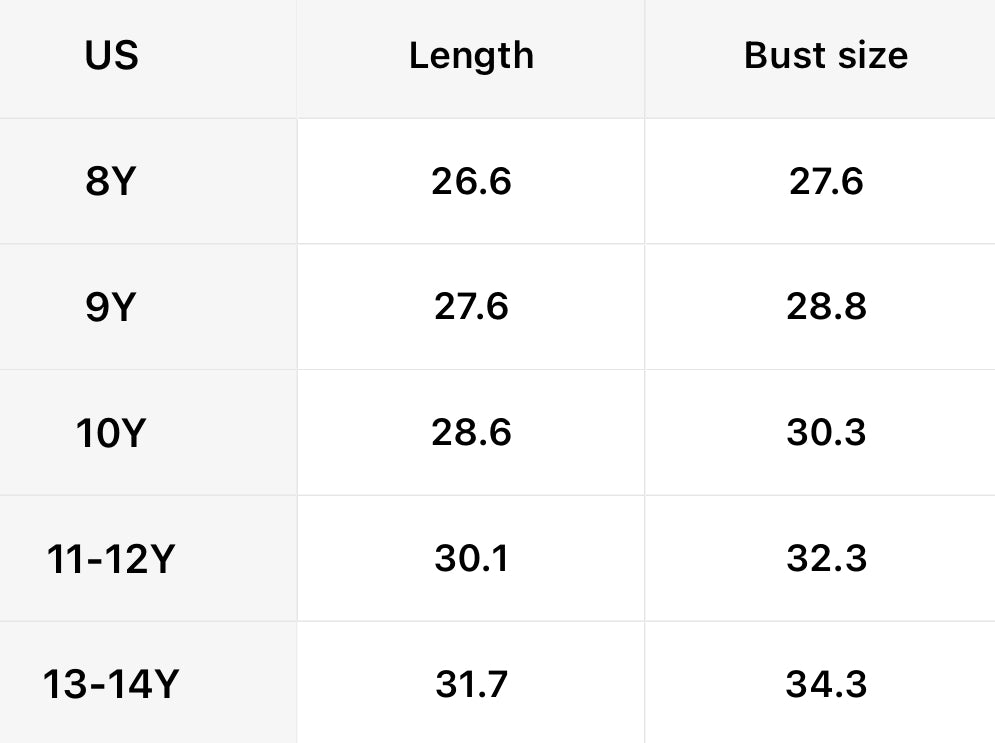This screenshot has height=743, width=995.
Task: Click the Bust size column header
Action: coord(826,56)
